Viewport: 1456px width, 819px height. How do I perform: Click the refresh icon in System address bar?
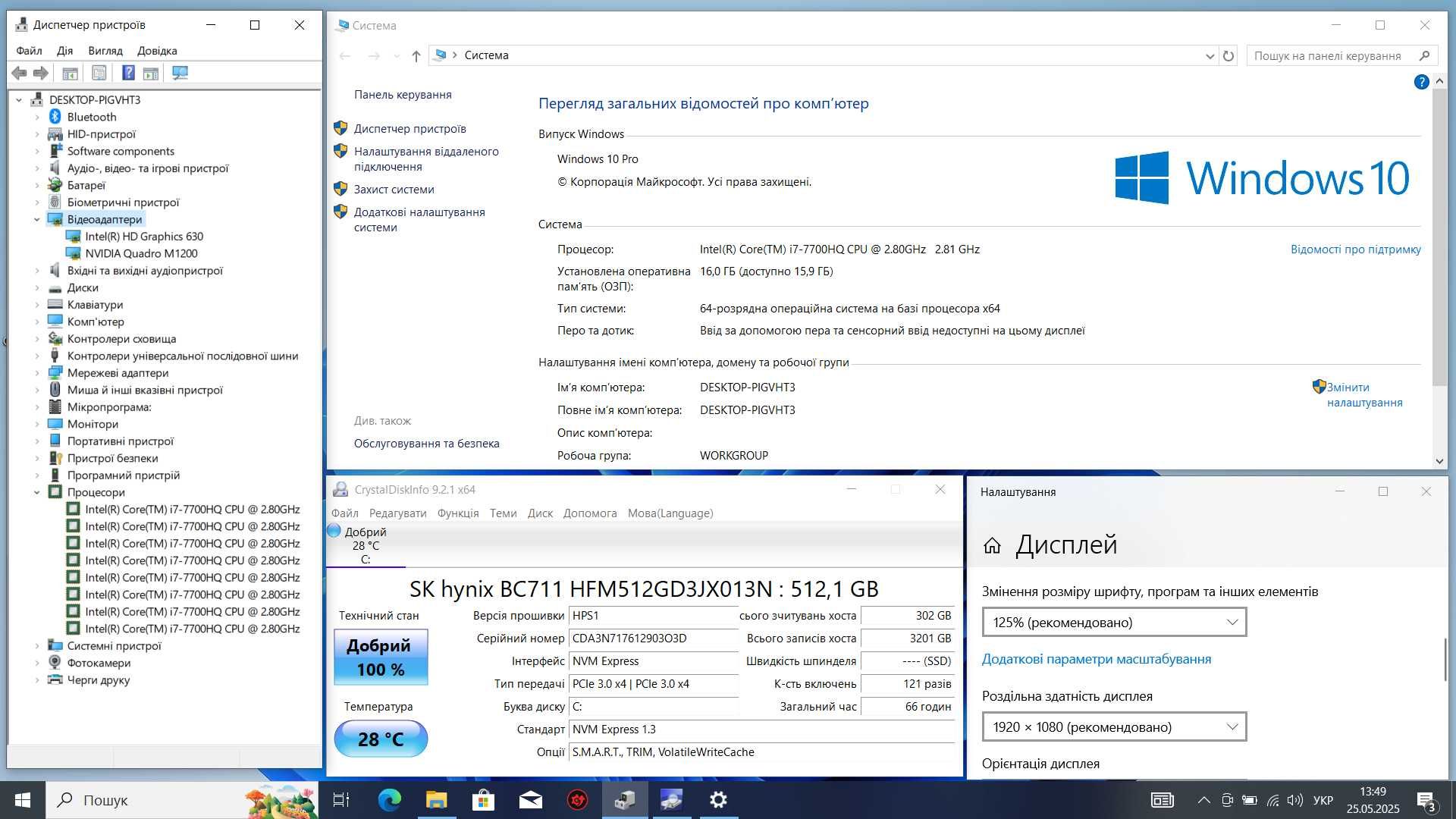[x=1228, y=55]
